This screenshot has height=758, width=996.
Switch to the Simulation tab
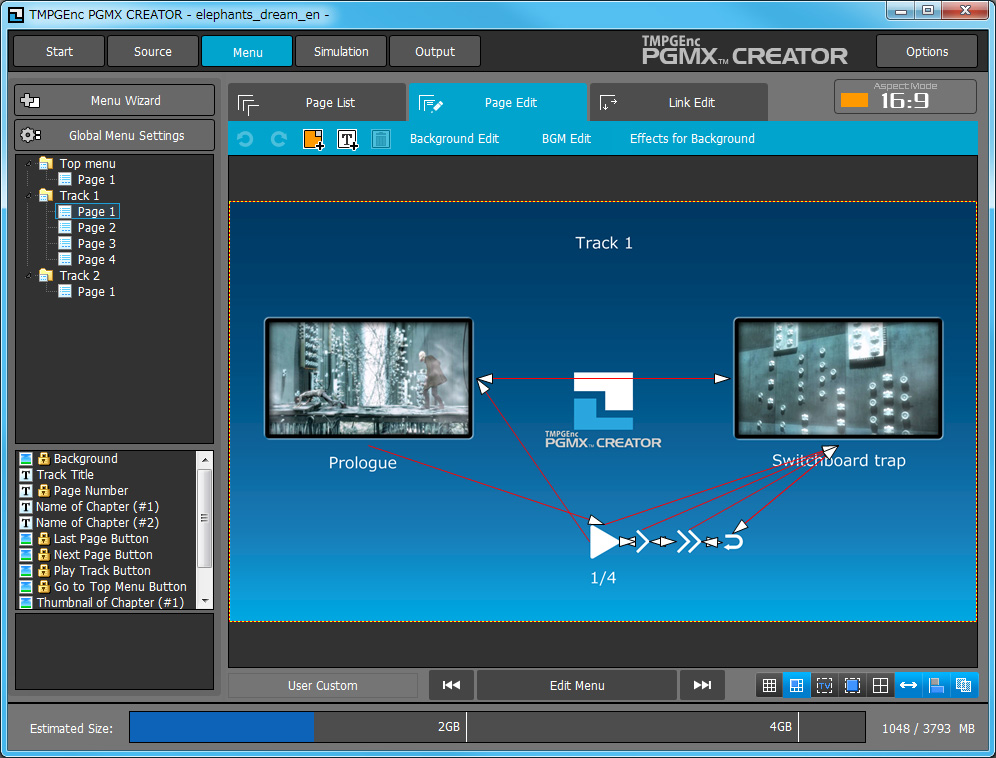(340, 51)
